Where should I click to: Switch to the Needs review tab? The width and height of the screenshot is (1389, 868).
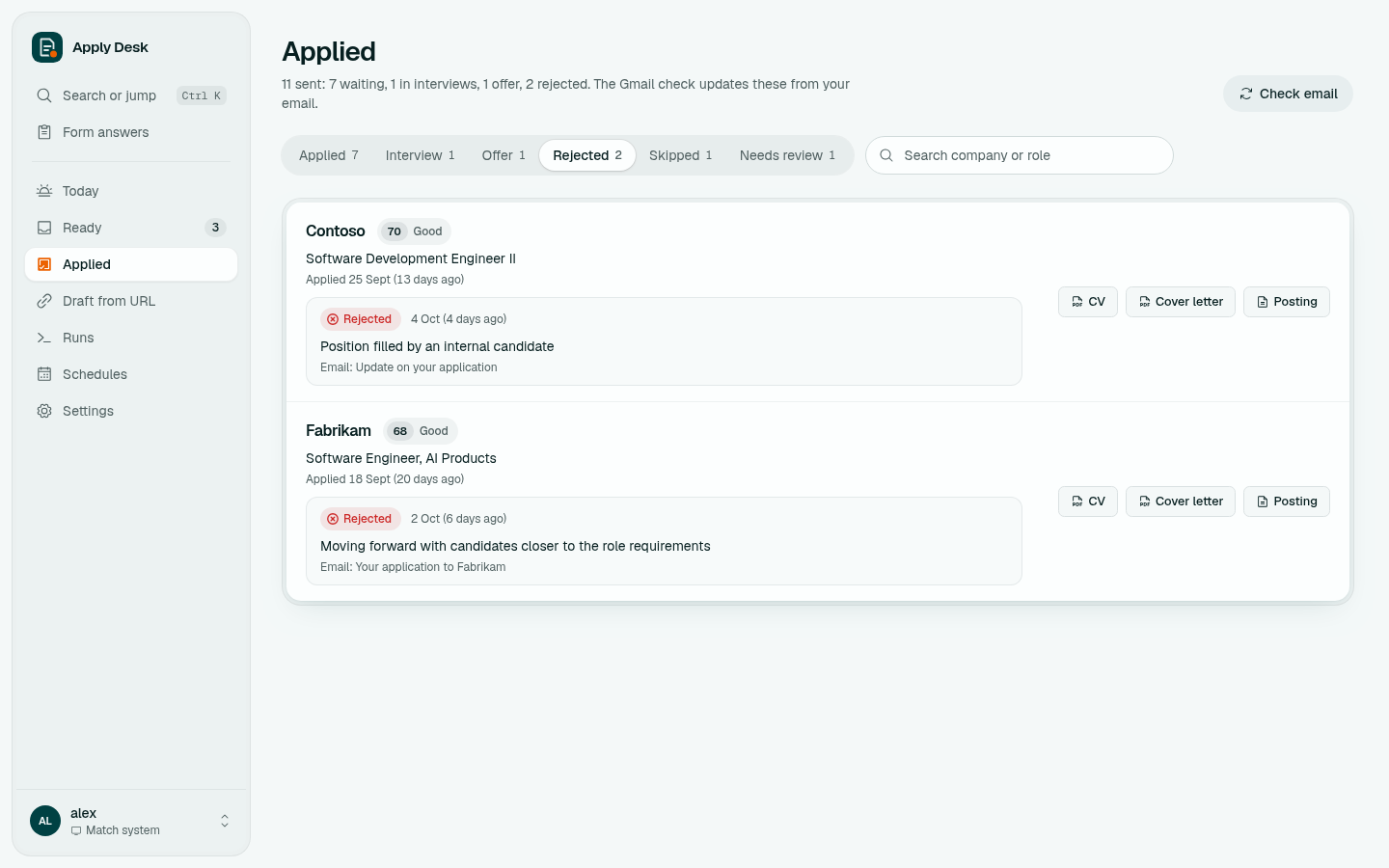click(788, 155)
